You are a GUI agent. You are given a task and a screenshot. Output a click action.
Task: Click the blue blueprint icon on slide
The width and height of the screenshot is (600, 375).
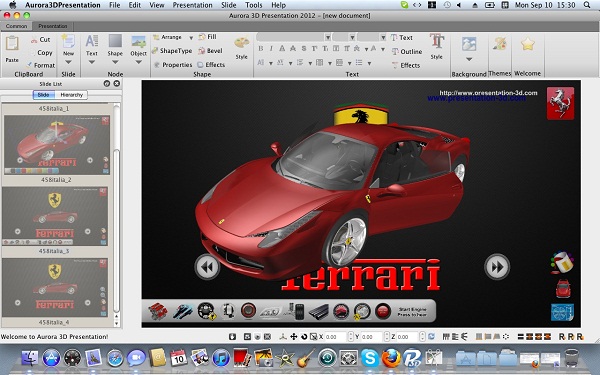562,312
